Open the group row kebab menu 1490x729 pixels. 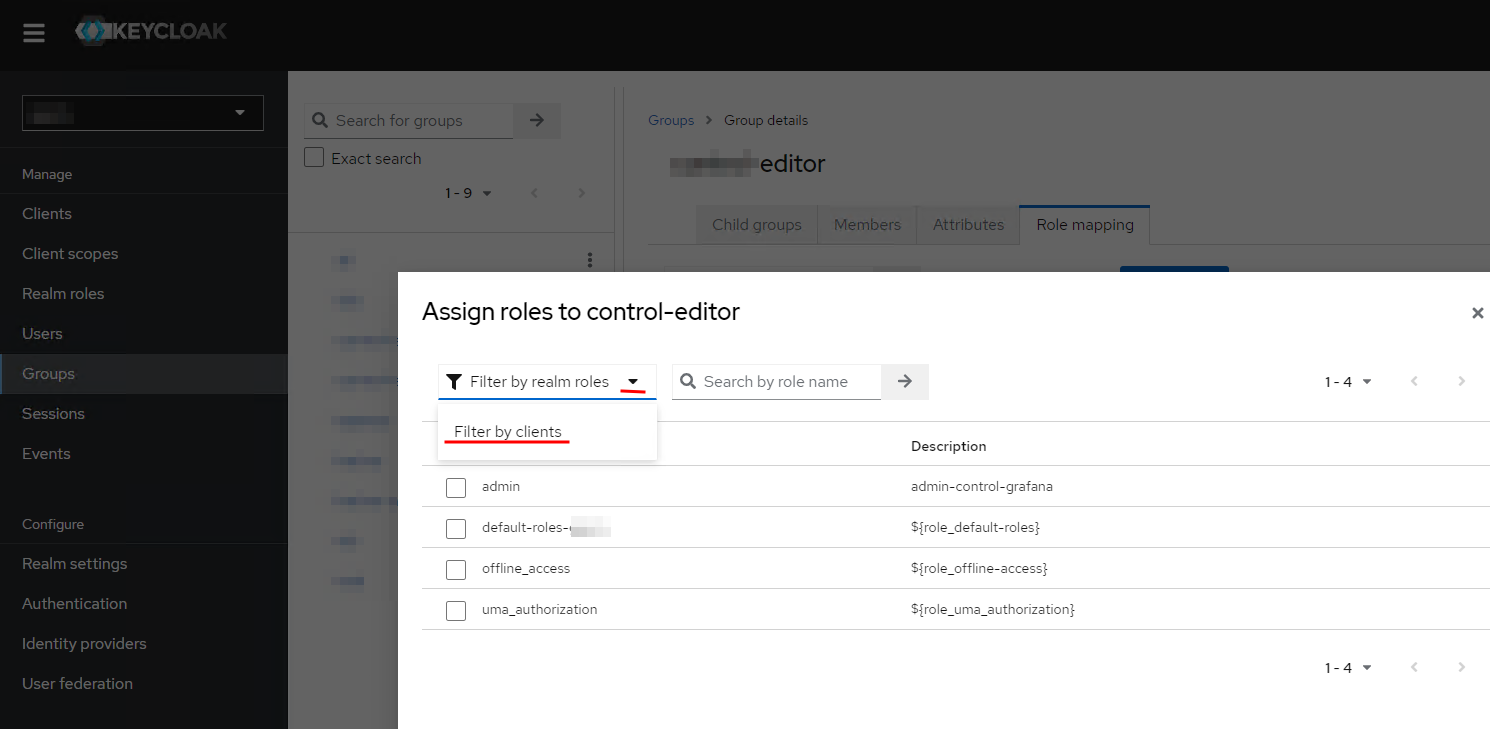click(590, 260)
